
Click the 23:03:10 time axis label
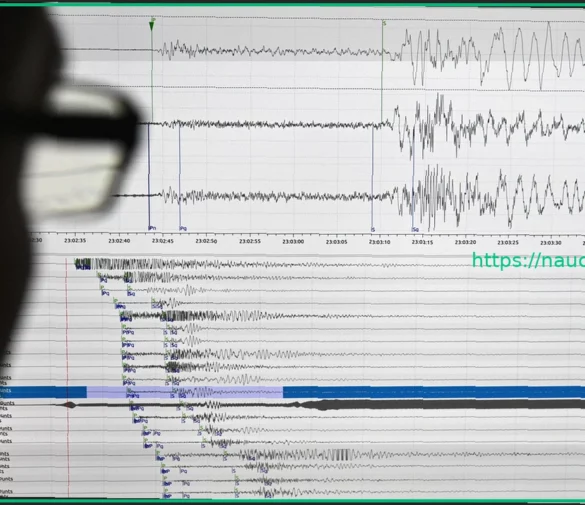pos(379,242)
